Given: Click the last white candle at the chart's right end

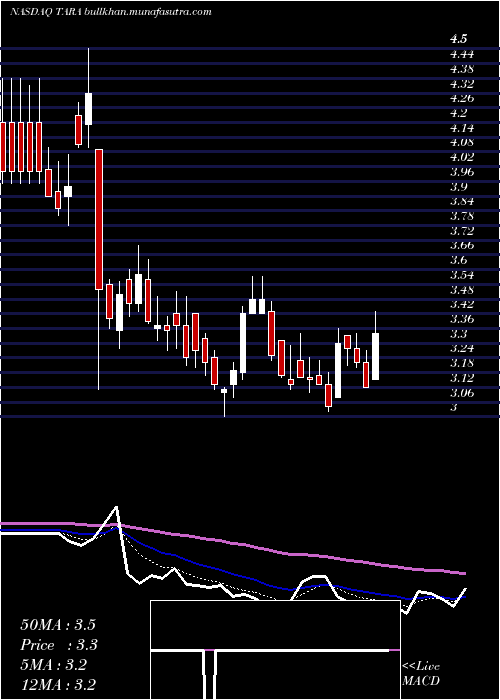Looking at the screenshot, I should [x=375, y=356].
